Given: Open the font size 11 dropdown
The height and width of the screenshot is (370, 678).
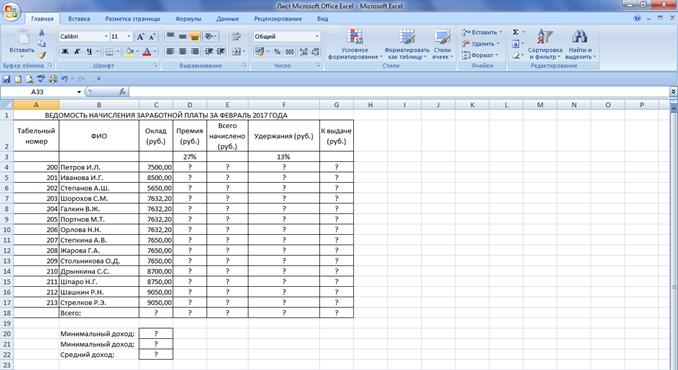Looking at the screenshot, I should (x=129, y=36).
